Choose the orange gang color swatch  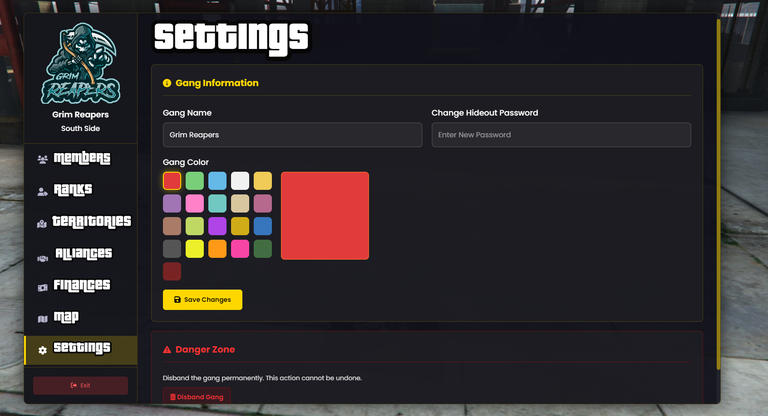coord(217,249)
